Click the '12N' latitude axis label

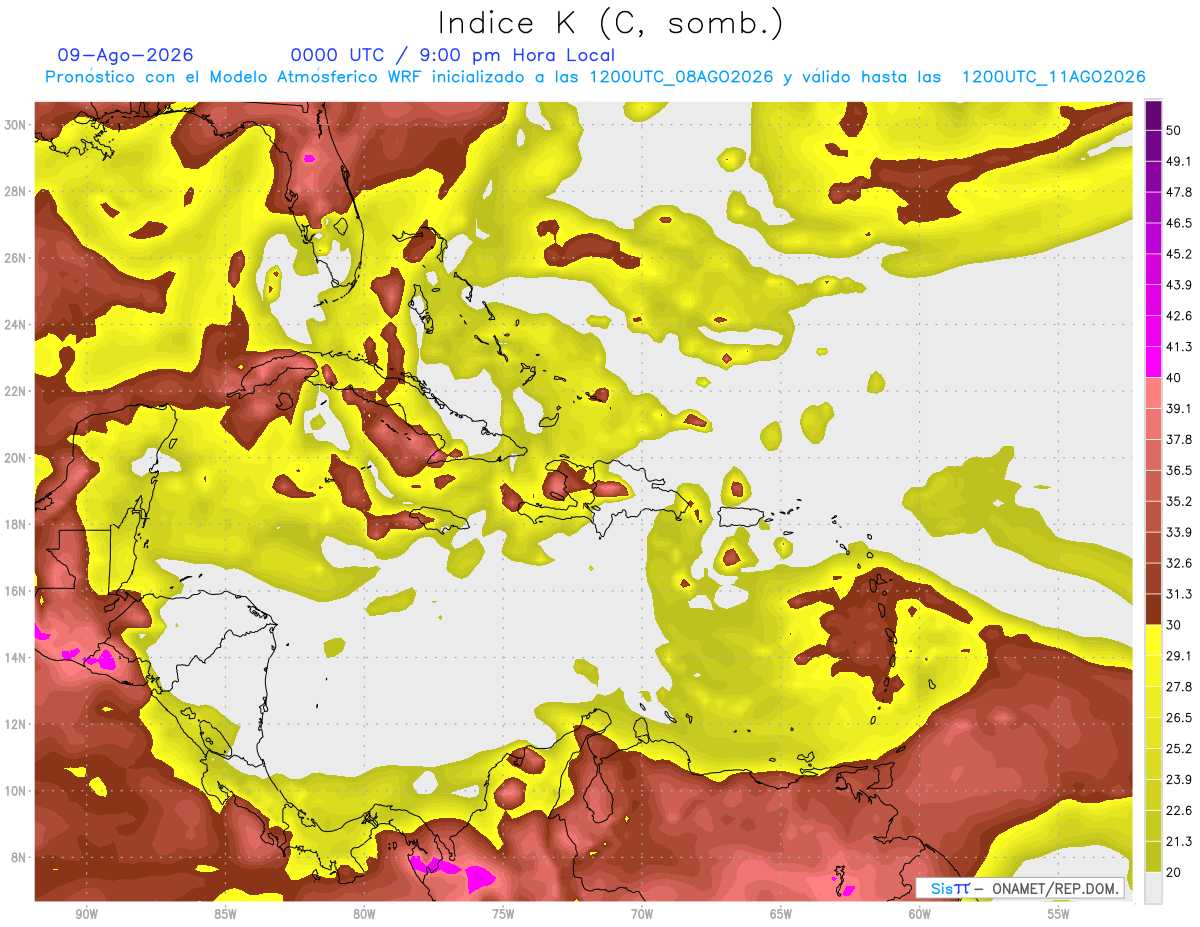15,724
